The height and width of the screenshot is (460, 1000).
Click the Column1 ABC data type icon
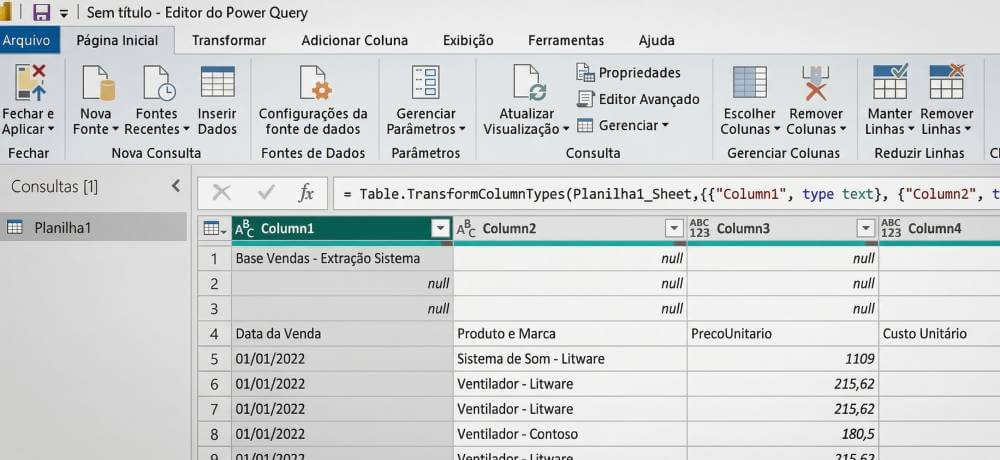244,228
